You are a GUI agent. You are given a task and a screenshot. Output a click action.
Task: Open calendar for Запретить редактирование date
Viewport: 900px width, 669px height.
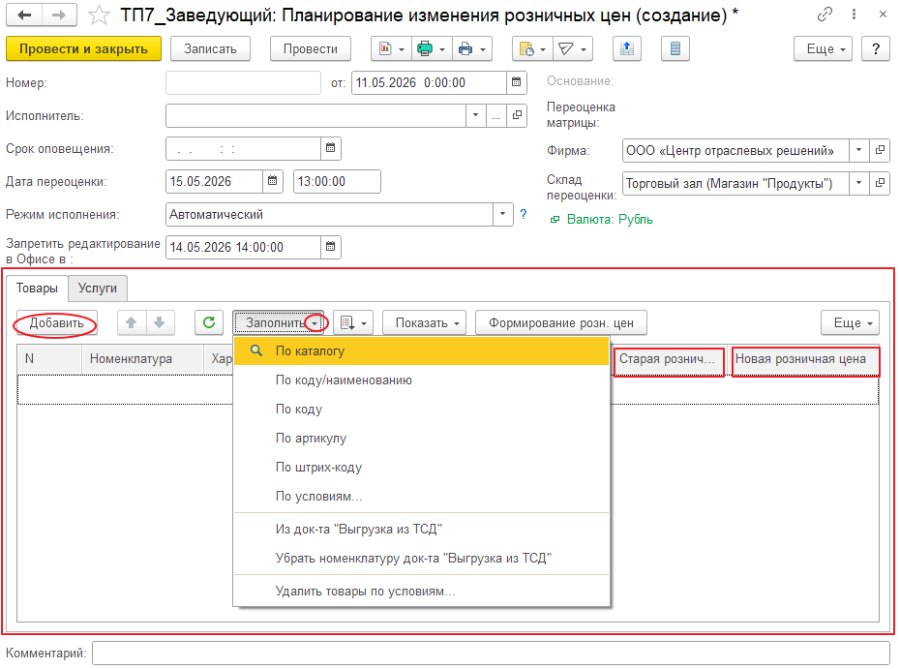pos(331,247)
